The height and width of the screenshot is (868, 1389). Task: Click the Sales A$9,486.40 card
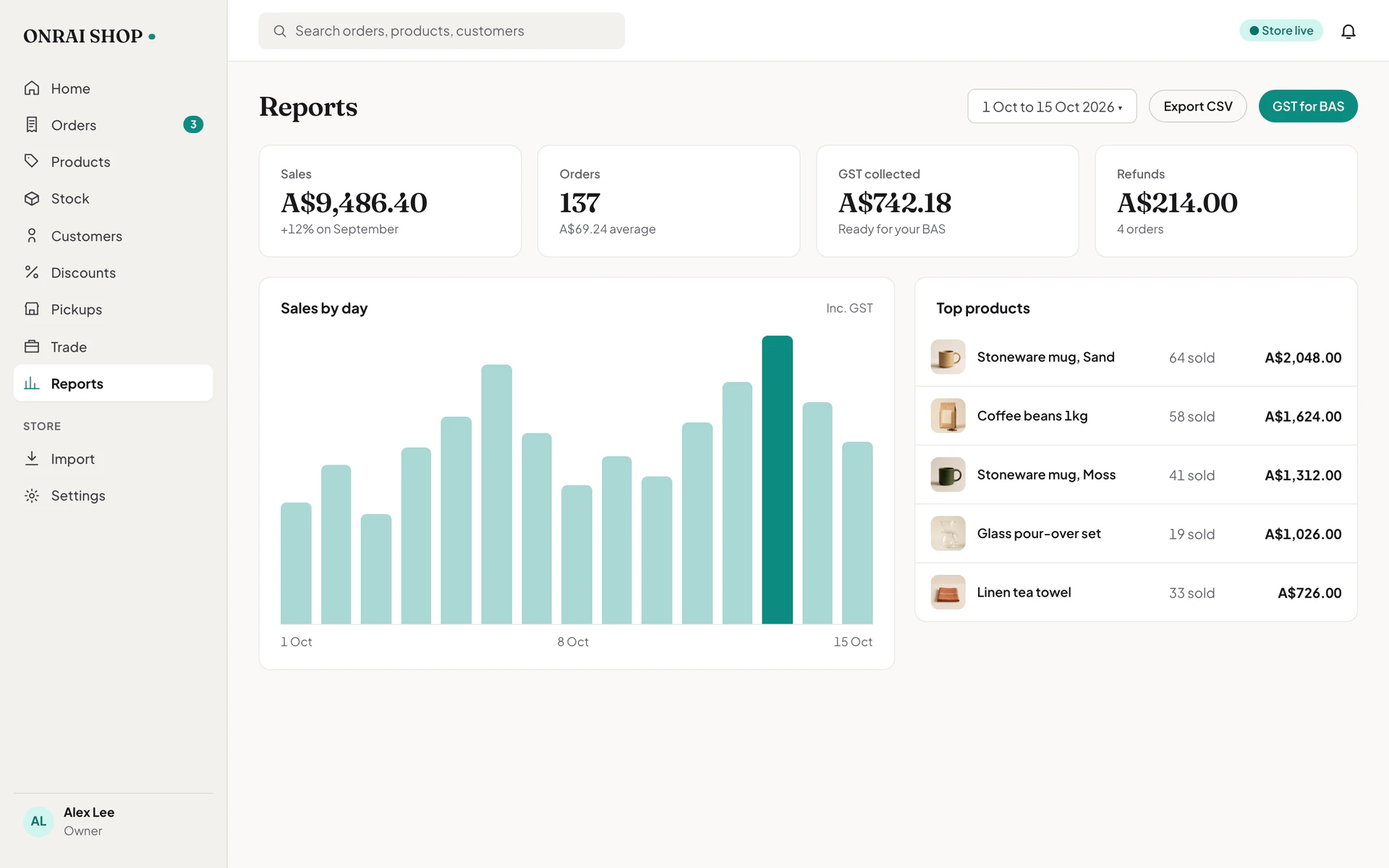pyautogui.click(x=390, y=201)
